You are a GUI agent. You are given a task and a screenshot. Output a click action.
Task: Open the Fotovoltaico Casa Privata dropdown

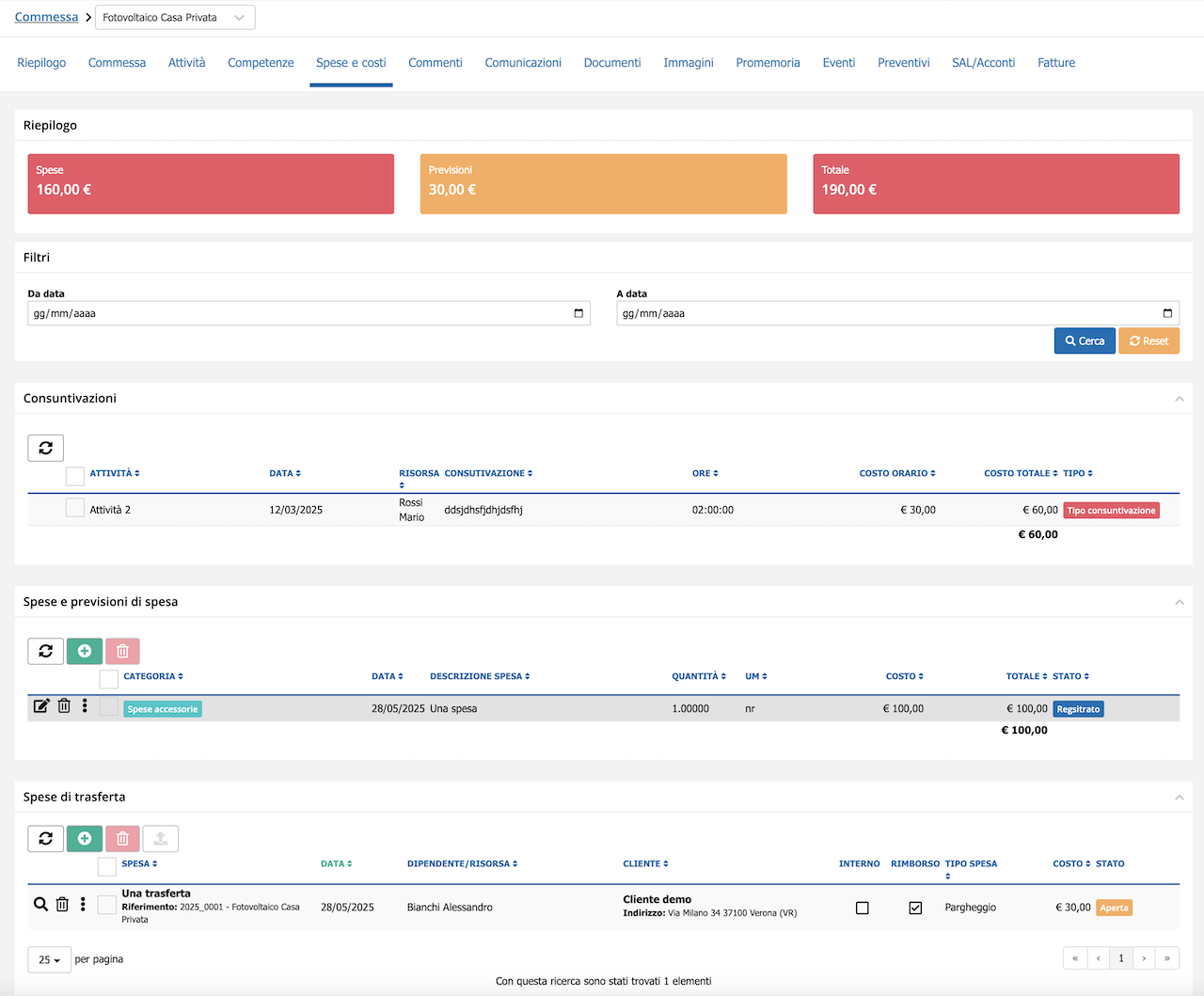(175, 18)
